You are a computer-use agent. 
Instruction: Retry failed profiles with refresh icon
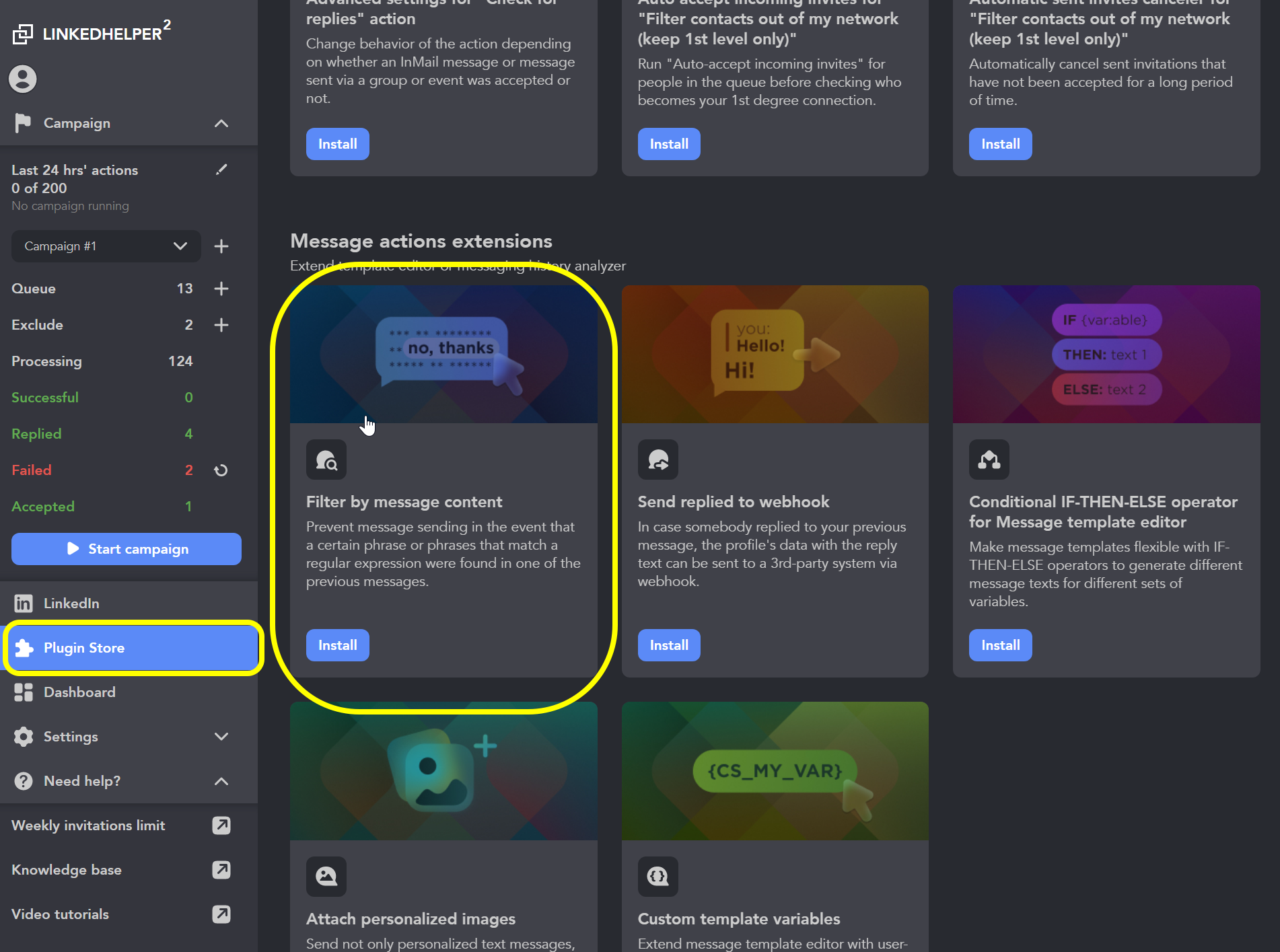point(221,470)
